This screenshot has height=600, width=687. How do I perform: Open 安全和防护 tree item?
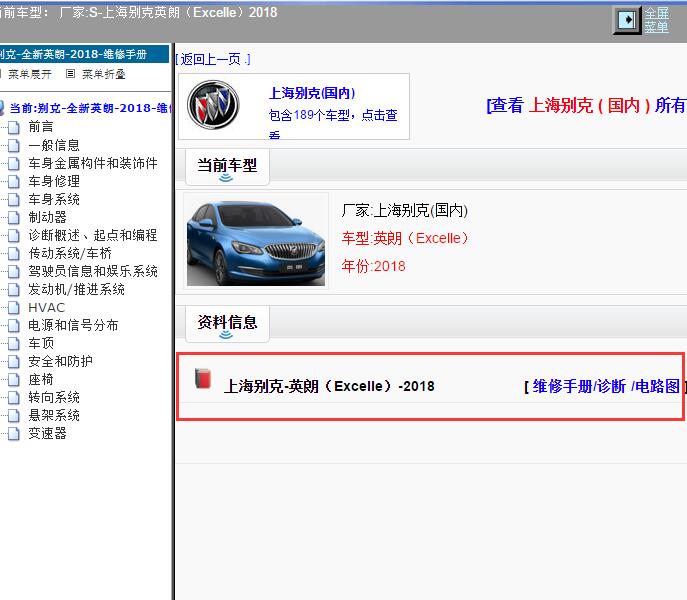(x=60, y=361)
